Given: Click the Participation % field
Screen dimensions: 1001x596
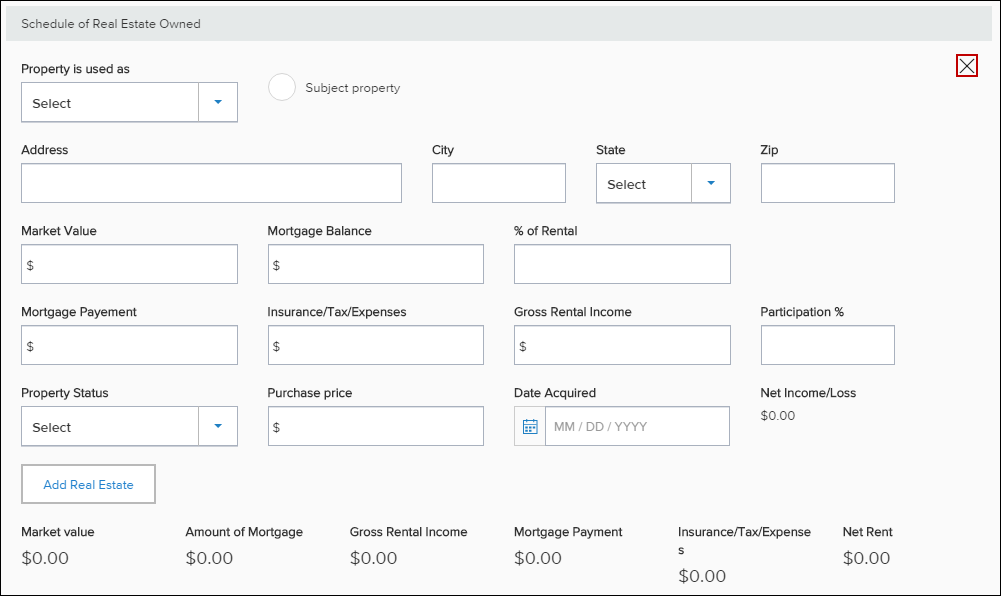Looking at the screenshot, I should click(827, 345).
